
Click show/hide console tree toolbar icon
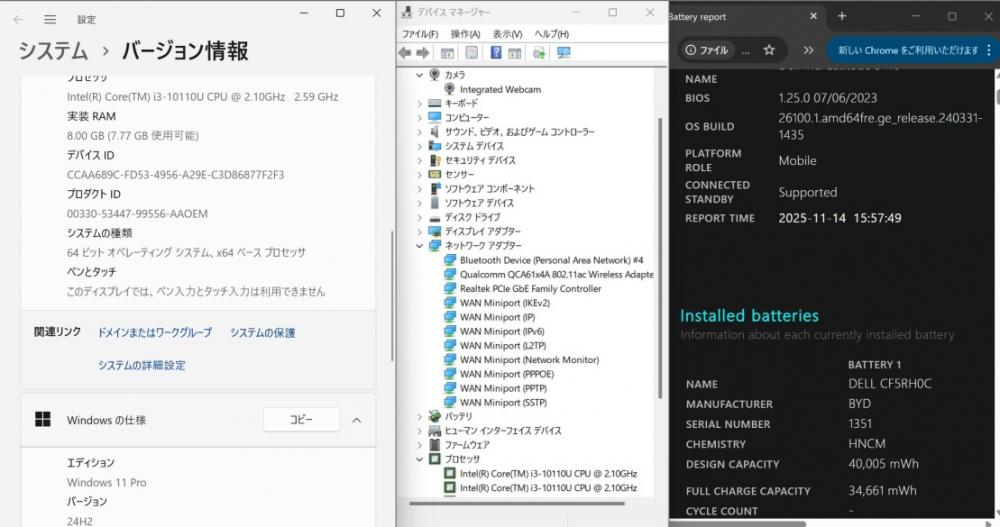click(x=447, y=53)
